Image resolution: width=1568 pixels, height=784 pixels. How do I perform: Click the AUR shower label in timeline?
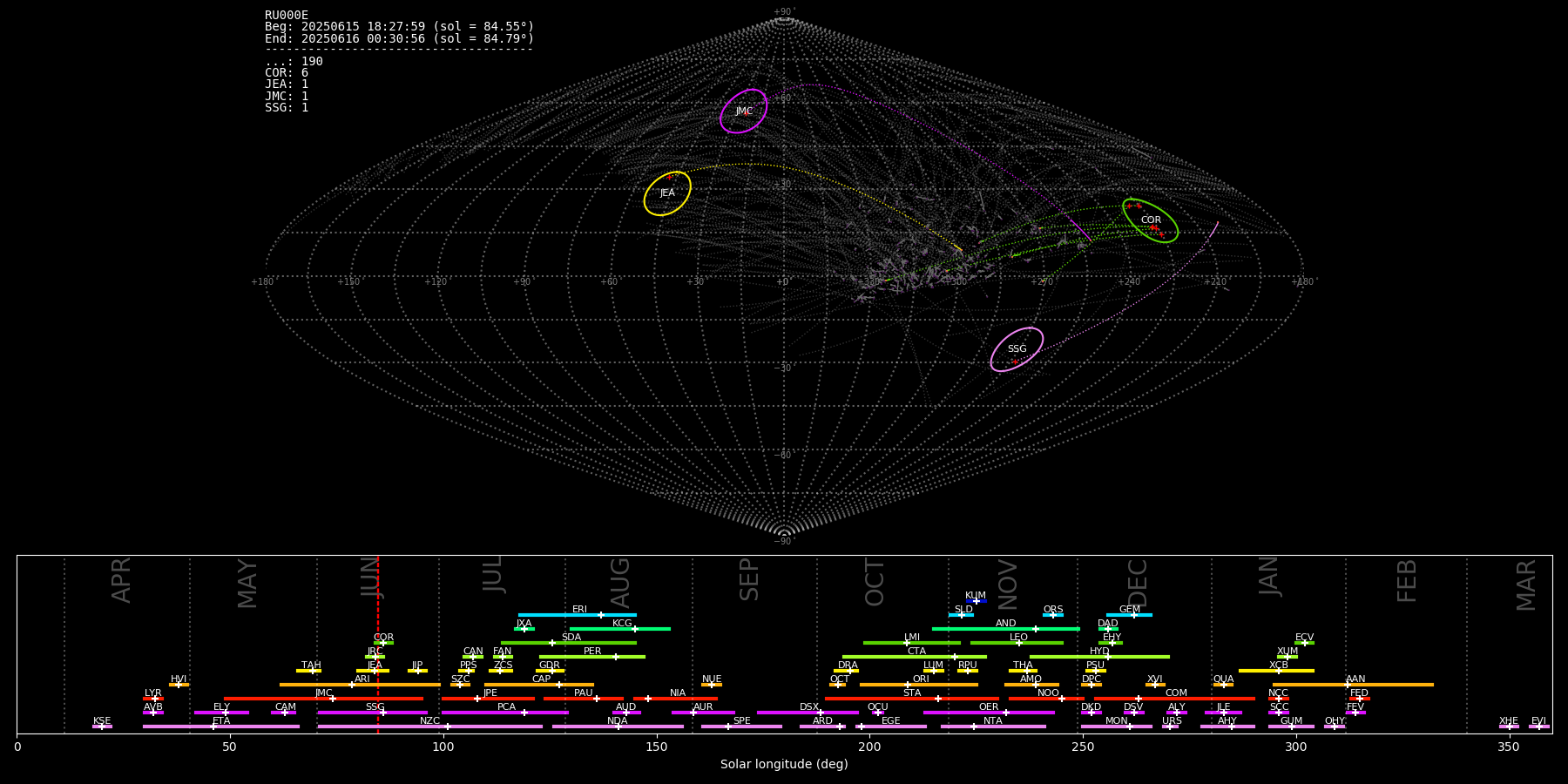tap(703, 707)
